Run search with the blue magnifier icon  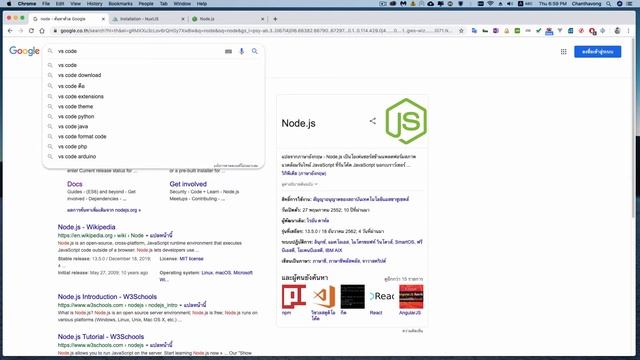(255, 51)
